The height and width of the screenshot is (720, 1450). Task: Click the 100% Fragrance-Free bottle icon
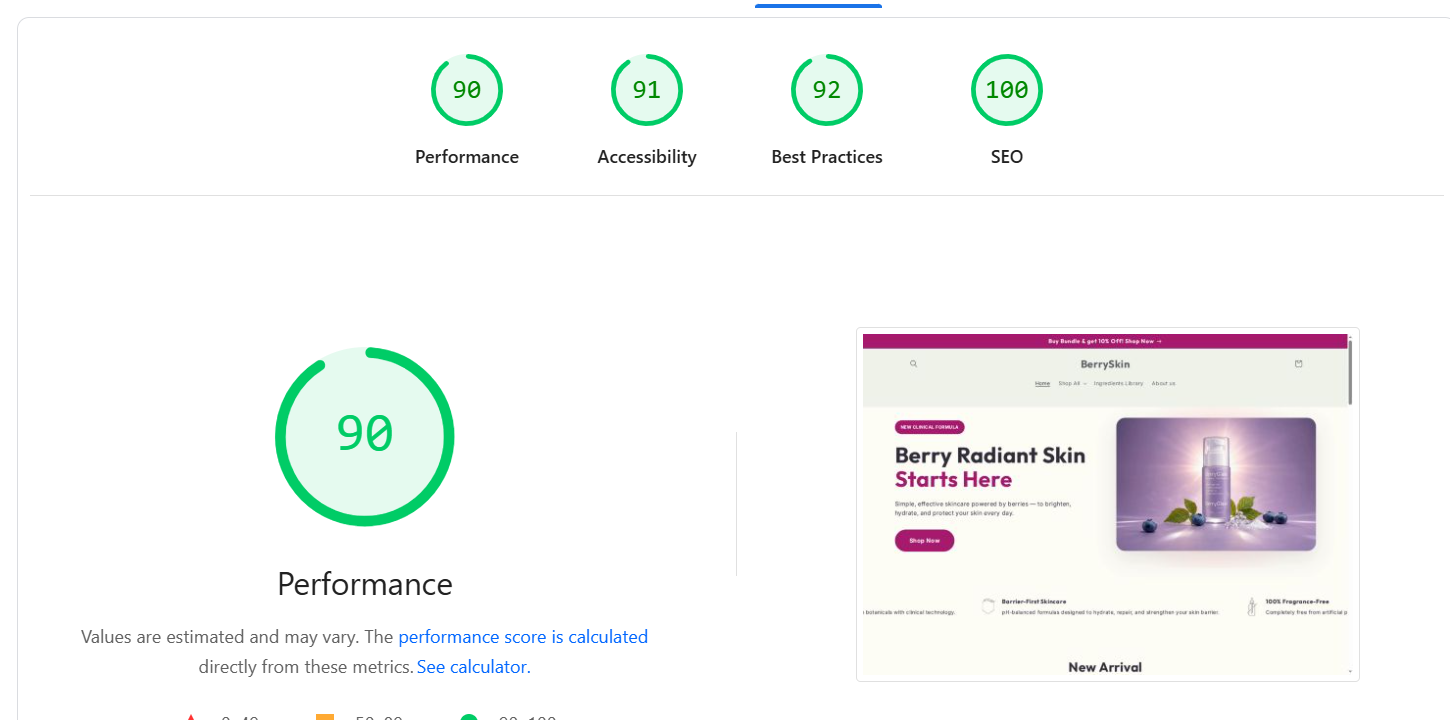tap(1251, 606)
